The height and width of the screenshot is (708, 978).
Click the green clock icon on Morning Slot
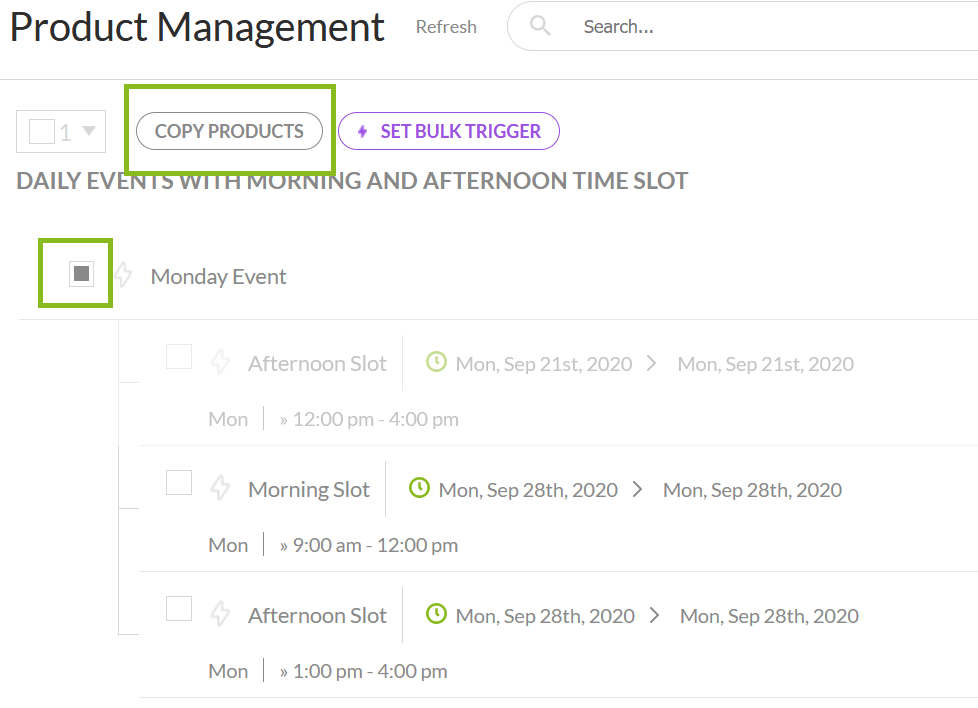(420, 488)
